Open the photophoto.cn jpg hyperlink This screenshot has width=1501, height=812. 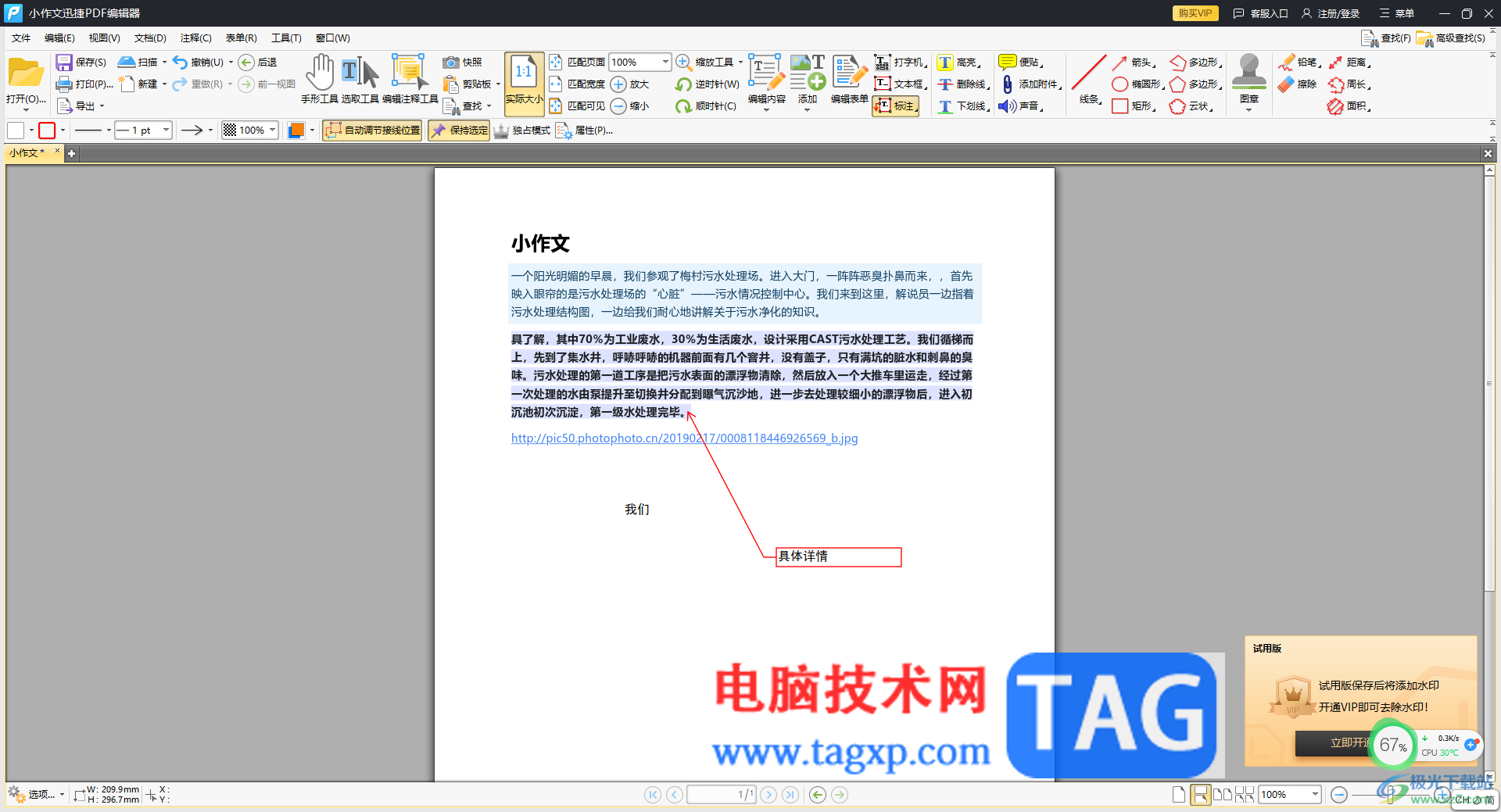(684, 438)
